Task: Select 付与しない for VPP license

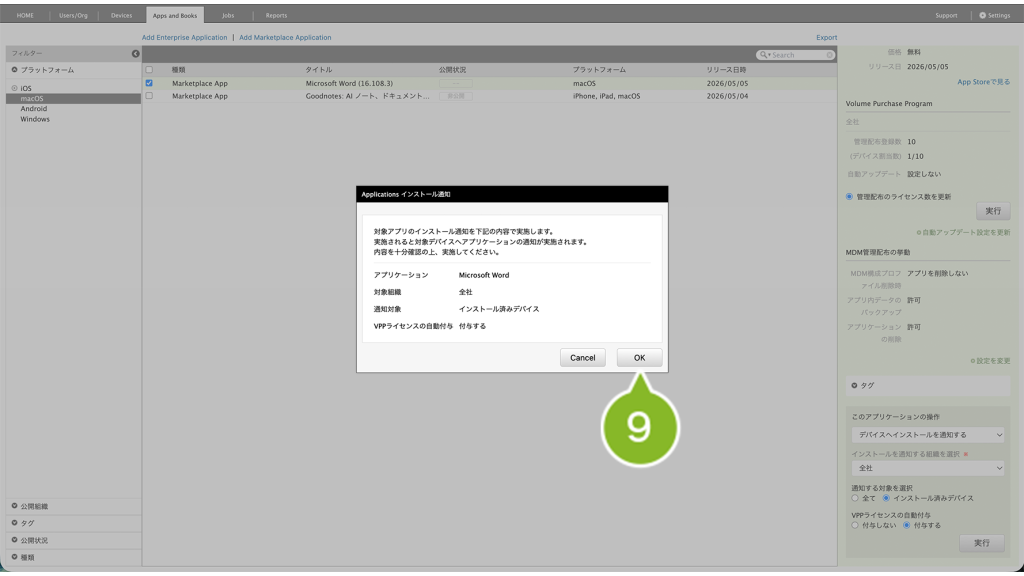Action: point(855,525)
